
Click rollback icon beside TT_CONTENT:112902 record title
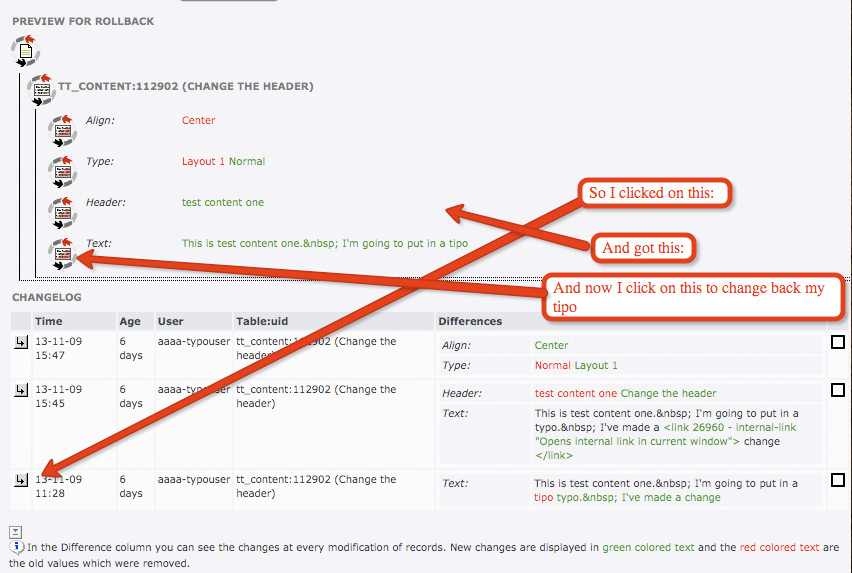click(42, 90)
